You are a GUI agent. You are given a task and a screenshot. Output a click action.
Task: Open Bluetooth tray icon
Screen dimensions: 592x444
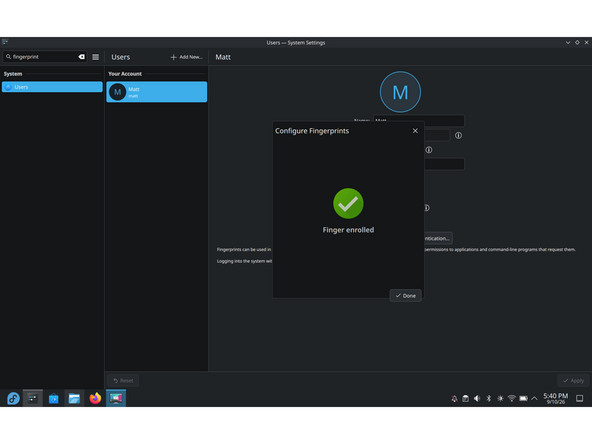click(x=489, y=398)
